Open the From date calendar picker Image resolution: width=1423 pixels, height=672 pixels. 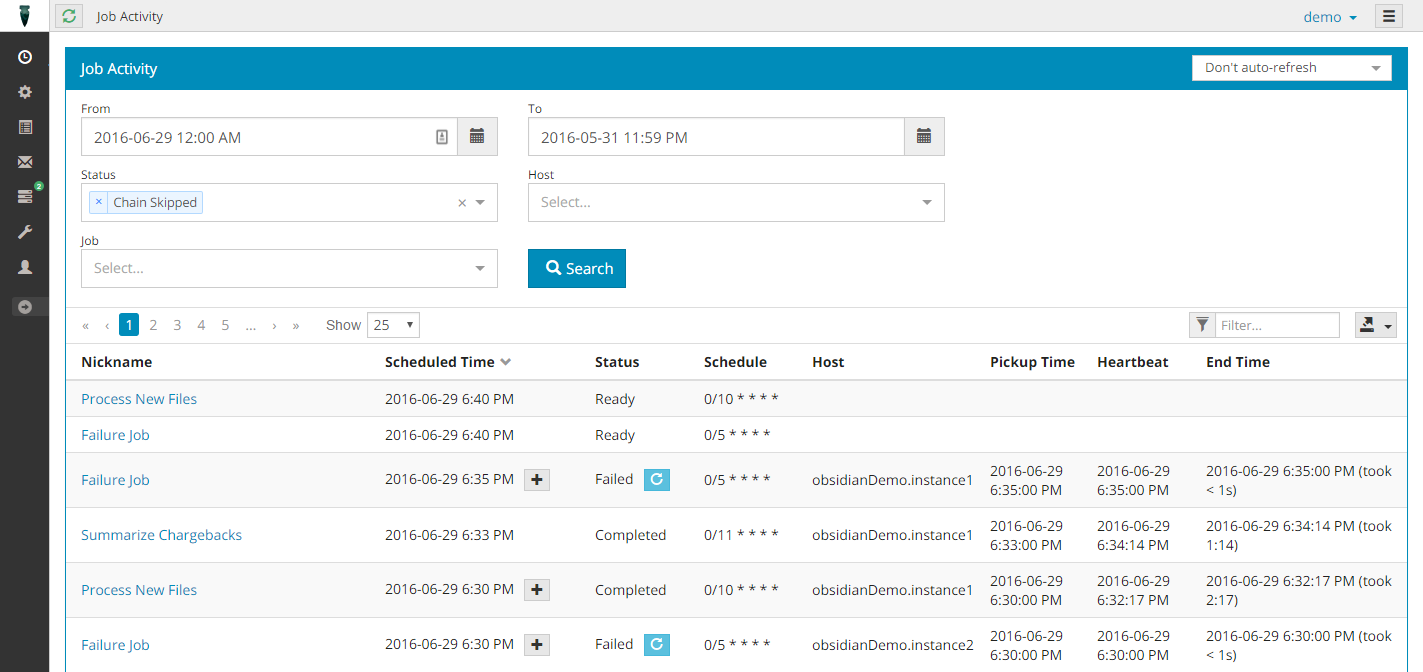point(477,137)
